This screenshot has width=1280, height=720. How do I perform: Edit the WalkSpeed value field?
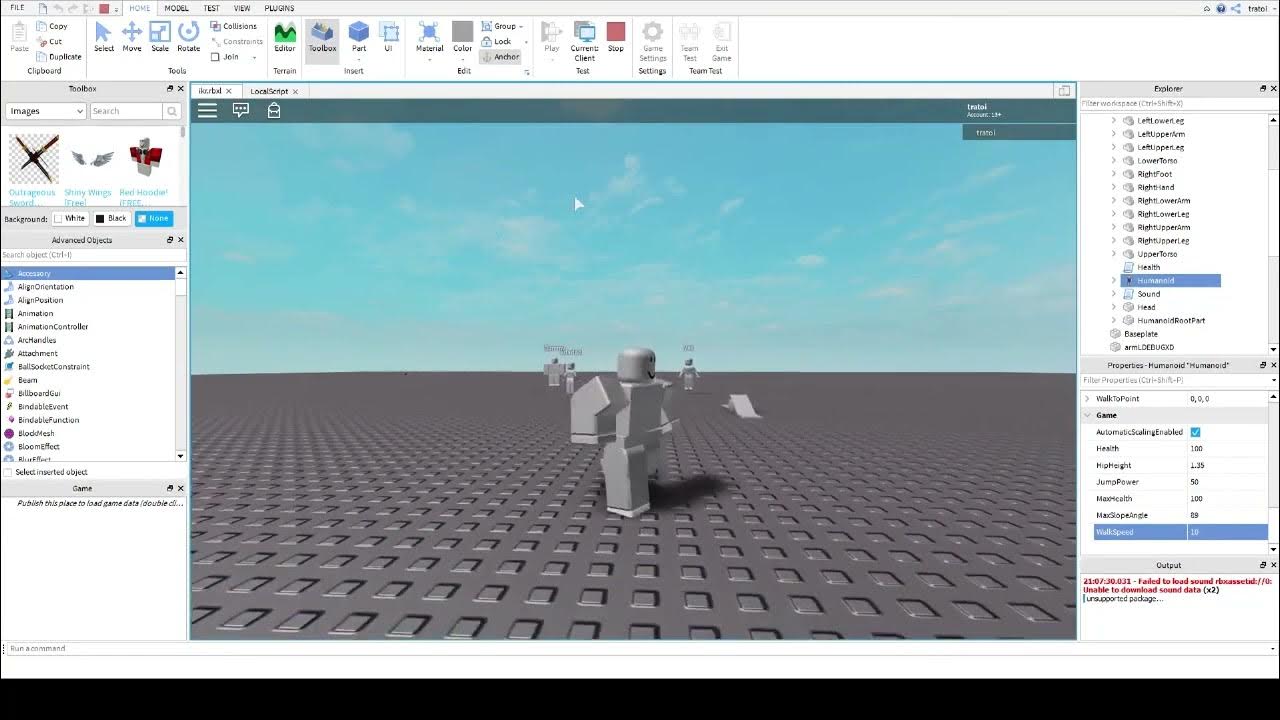1227,532
